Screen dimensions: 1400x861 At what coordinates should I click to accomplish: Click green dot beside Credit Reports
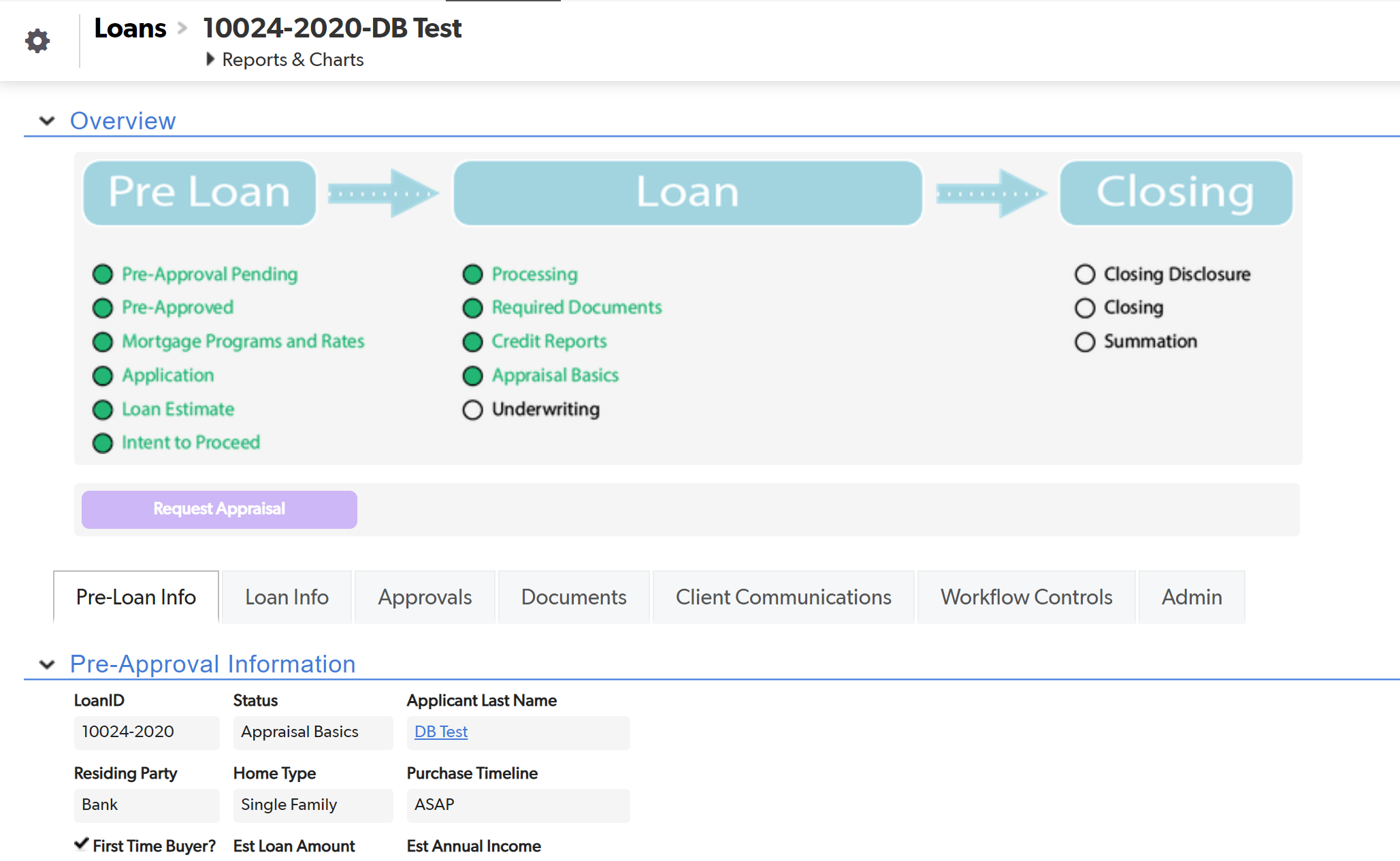click(x=472, y=342)
